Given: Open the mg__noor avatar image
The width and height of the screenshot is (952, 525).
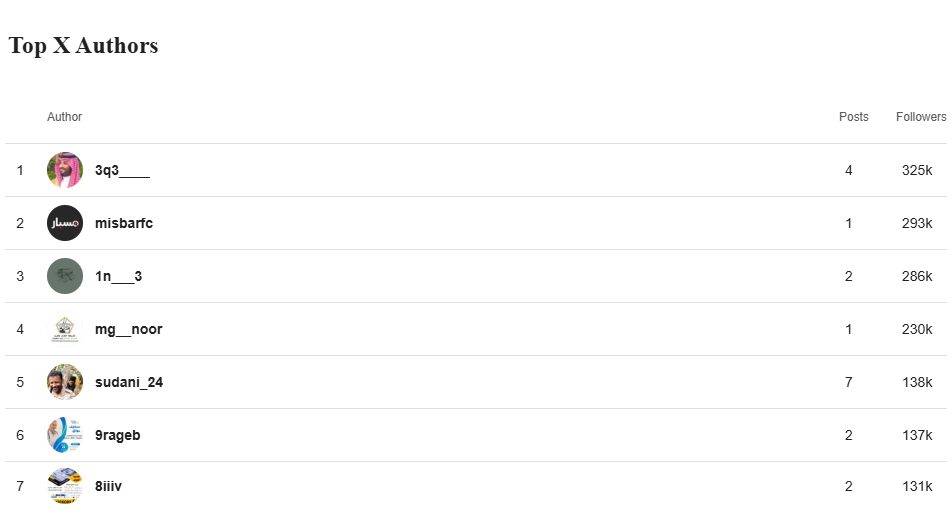Looking at the screenshot, I should click(x=65, y=329).
